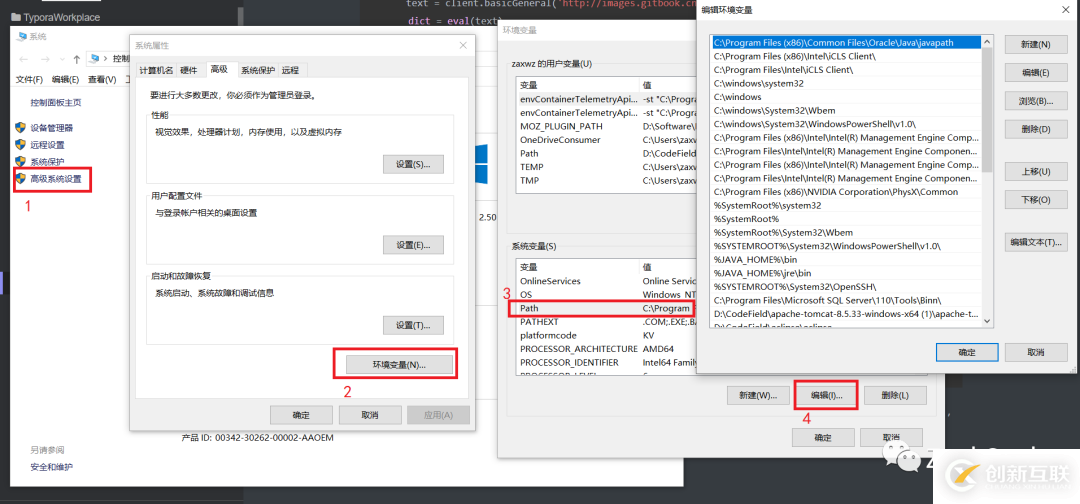Open the 编辑(E) menu in 系统 window
The height and width of the screenshot is (504, 1080).
[65, 79]
